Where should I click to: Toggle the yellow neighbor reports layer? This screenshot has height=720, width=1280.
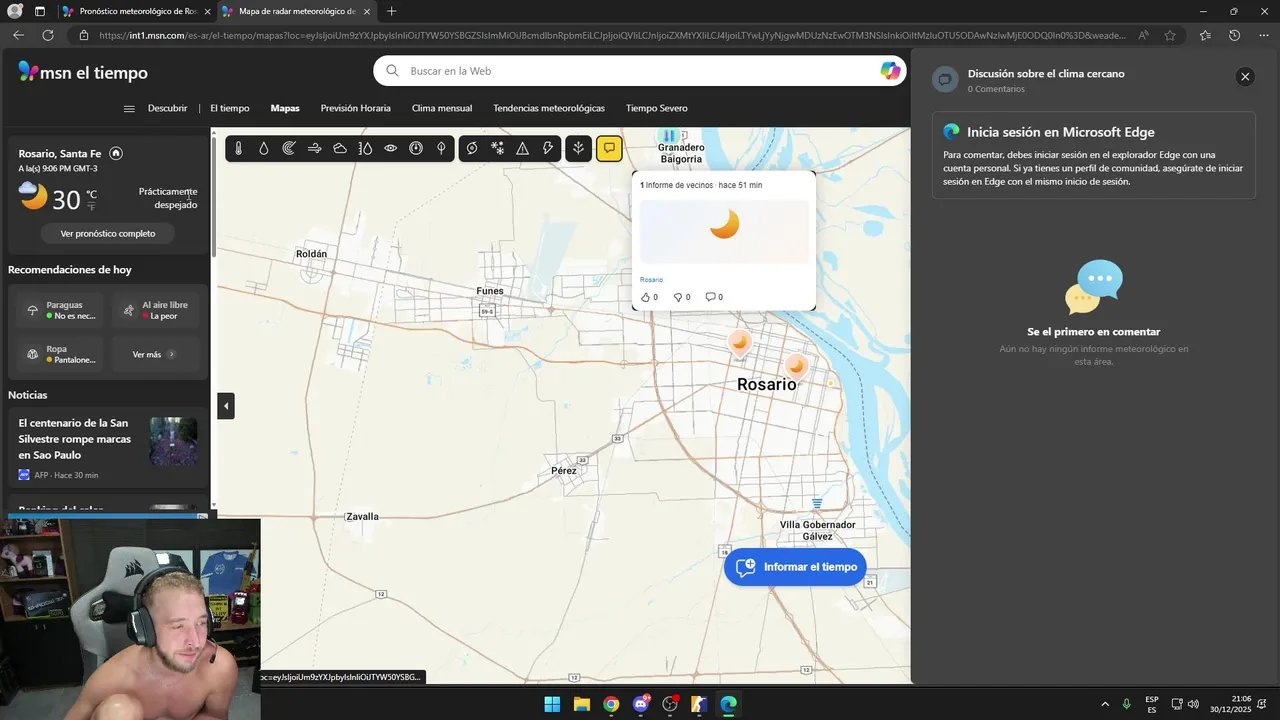[609, 148]
